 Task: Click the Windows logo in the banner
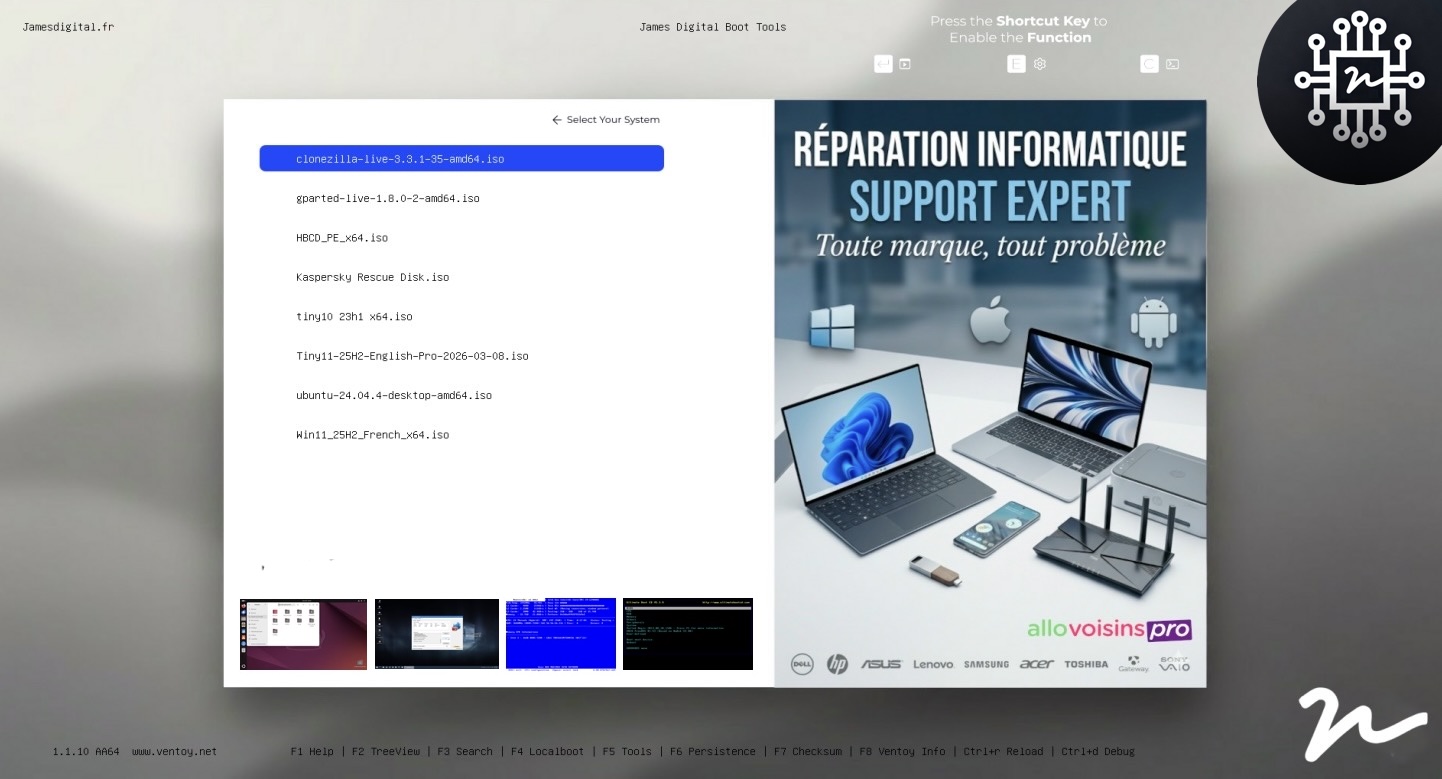point(833,326)
